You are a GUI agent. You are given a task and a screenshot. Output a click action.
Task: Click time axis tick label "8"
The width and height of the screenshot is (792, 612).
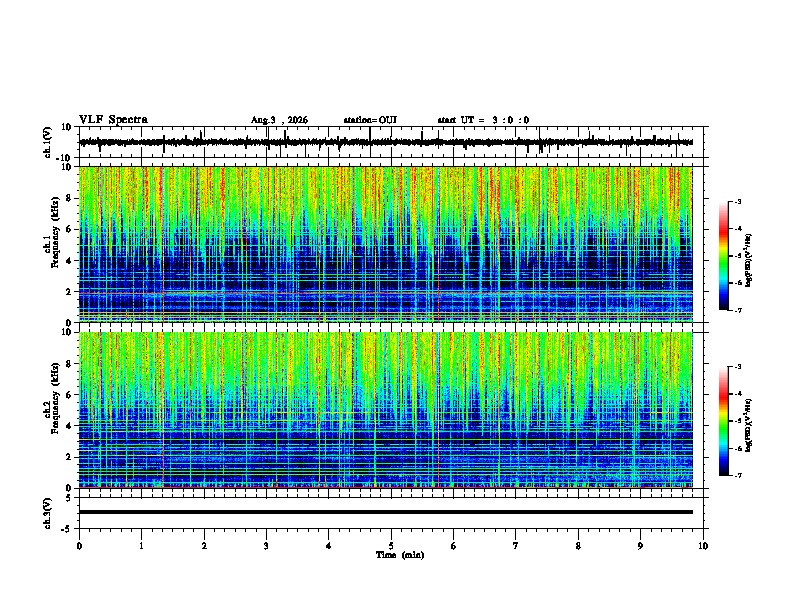[578, 546]
